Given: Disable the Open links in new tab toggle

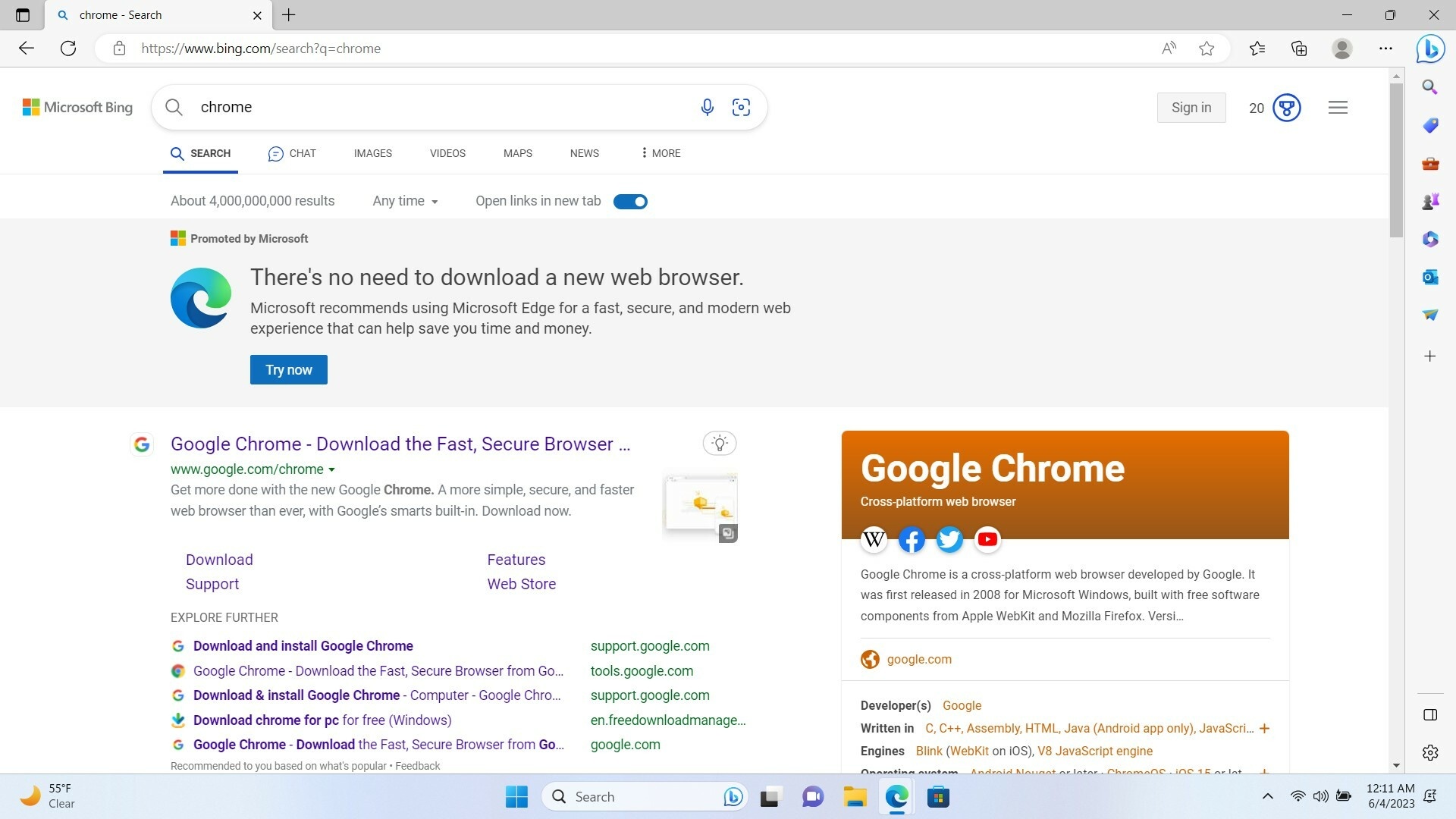Looking at the screenshot, I should 630,201.
